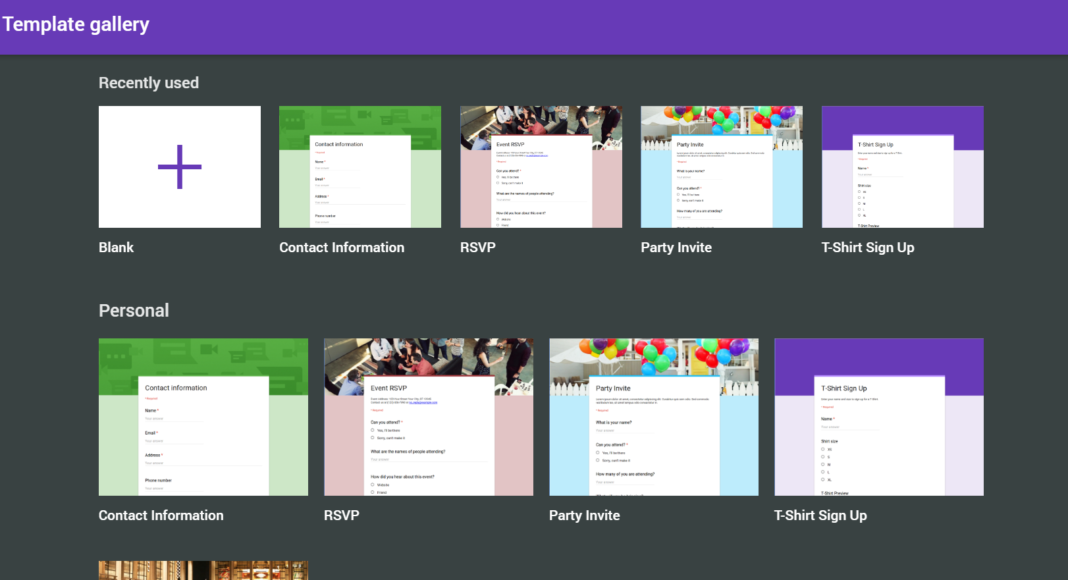Choose T-Shirt Sign Up thumbnail under Personal
This screenshot has width=1068, height=580.
[879, 417]
